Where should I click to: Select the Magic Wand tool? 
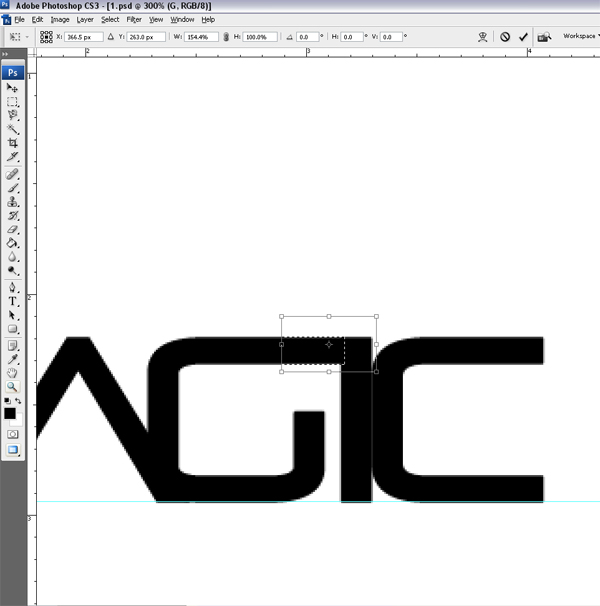pos(12,129)
